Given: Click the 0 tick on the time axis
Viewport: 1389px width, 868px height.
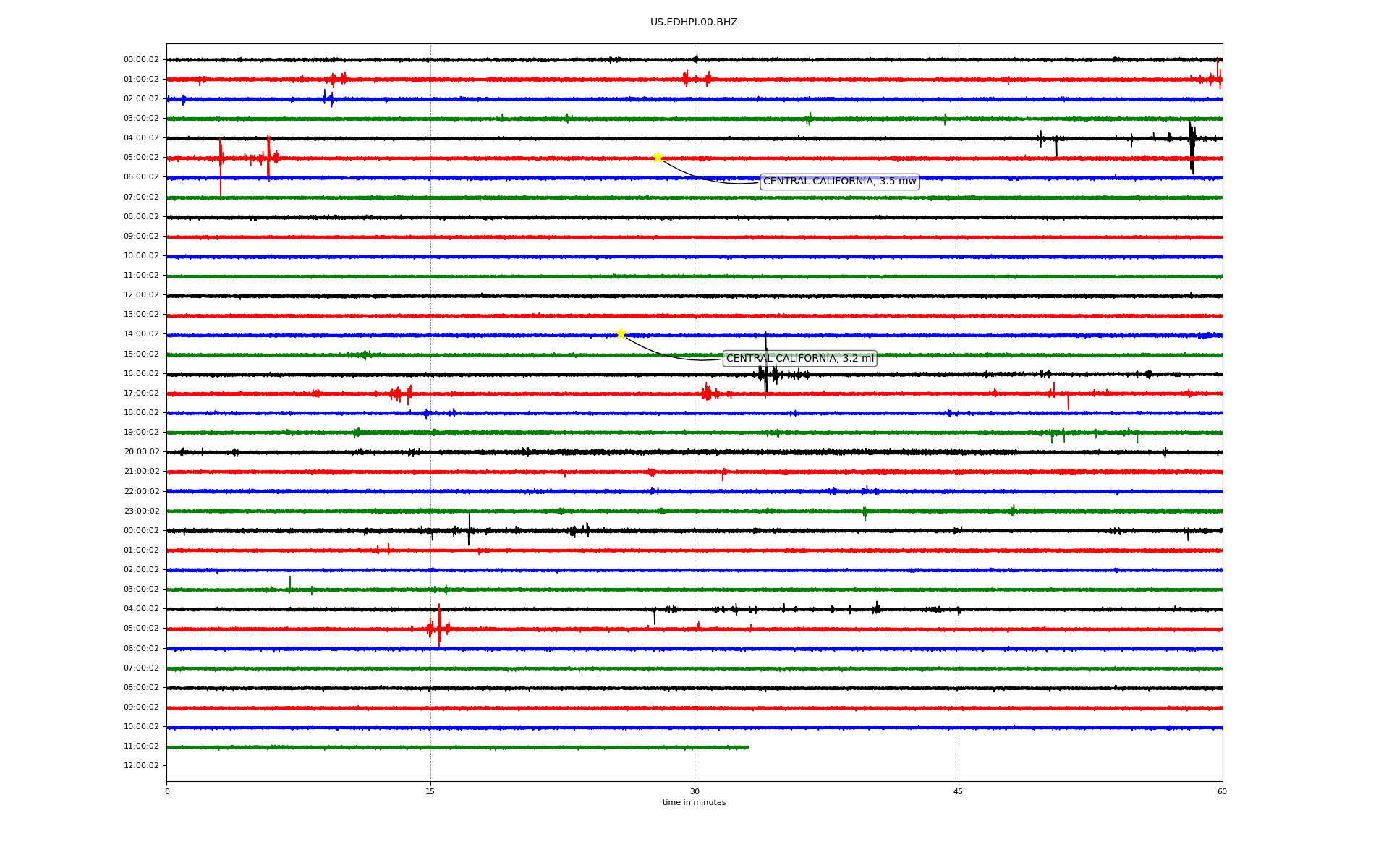Looking at the screenshot, I should tap(167, 791).
